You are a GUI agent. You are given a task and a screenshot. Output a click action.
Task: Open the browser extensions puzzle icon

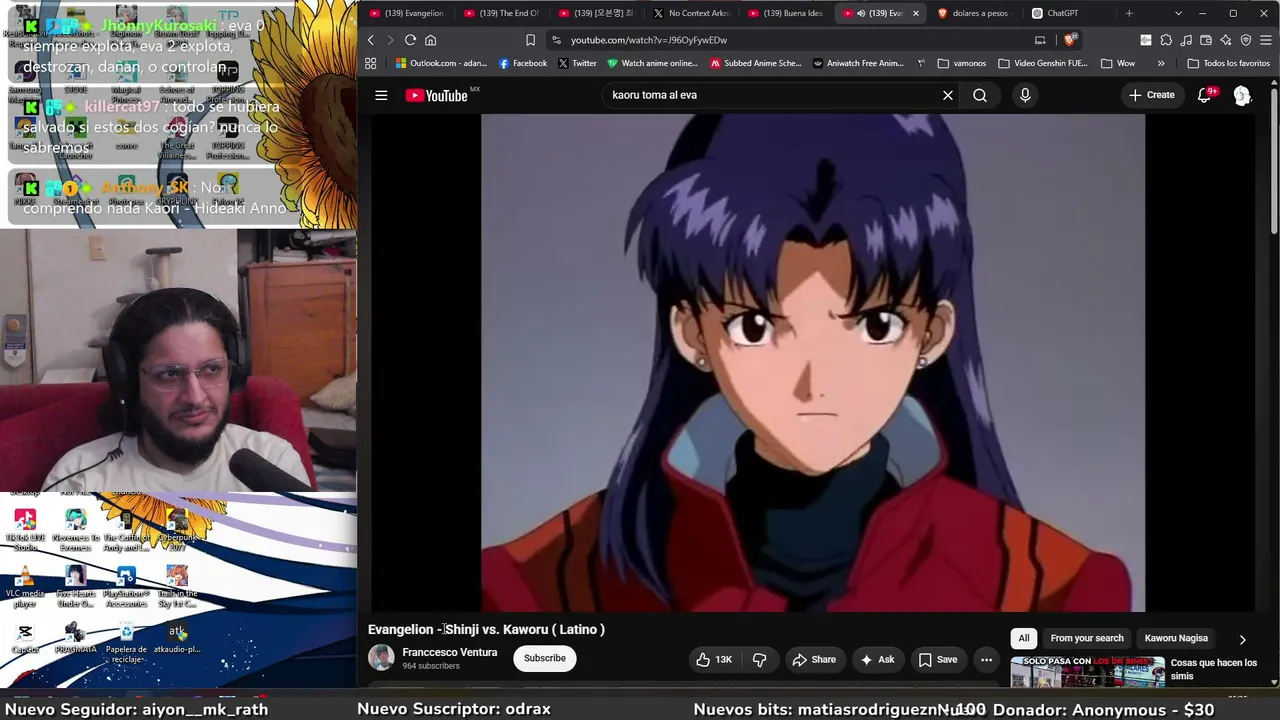click(x=1166, y=40)
